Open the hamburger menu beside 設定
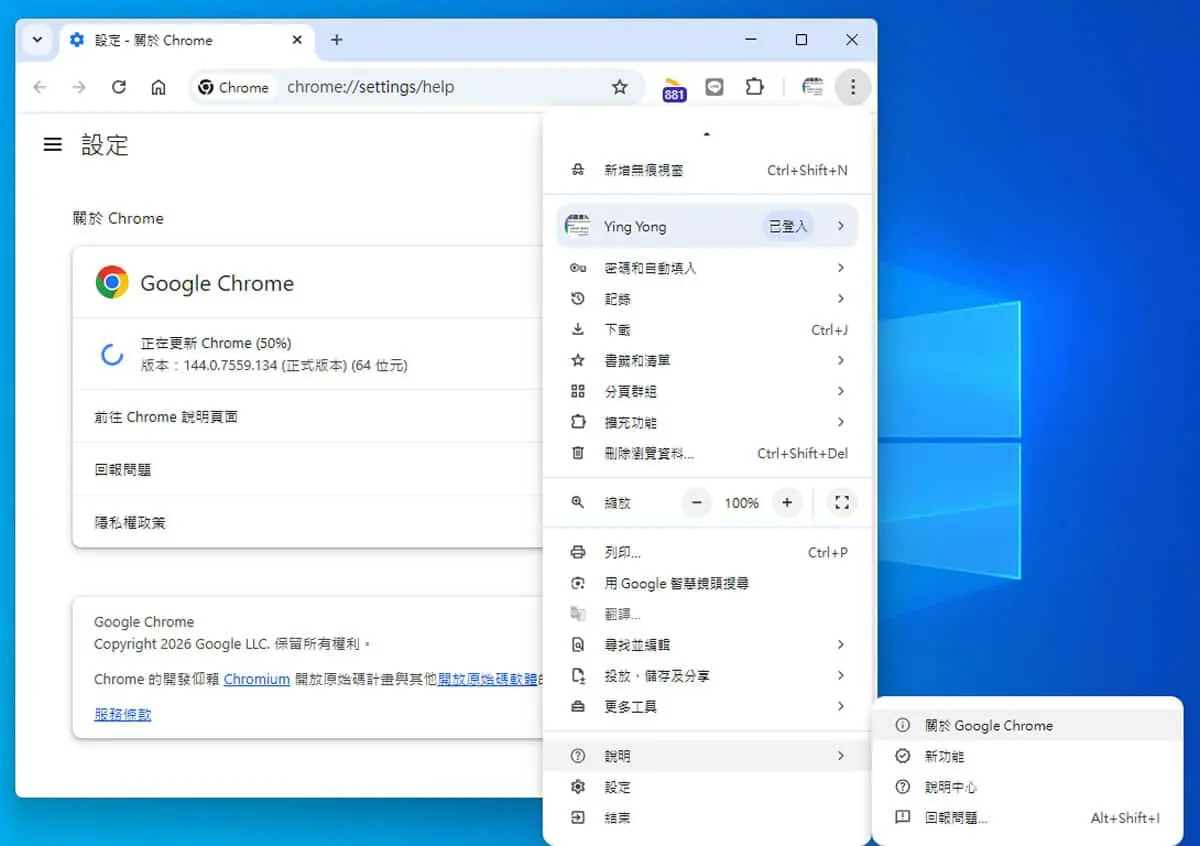The image size is (1200, 846). pos(53,145)
